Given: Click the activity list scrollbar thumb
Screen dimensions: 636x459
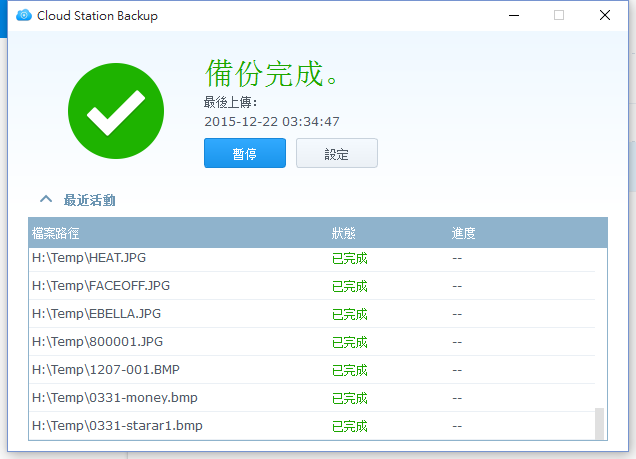Looking at the screenshot, I should point(599,423).
